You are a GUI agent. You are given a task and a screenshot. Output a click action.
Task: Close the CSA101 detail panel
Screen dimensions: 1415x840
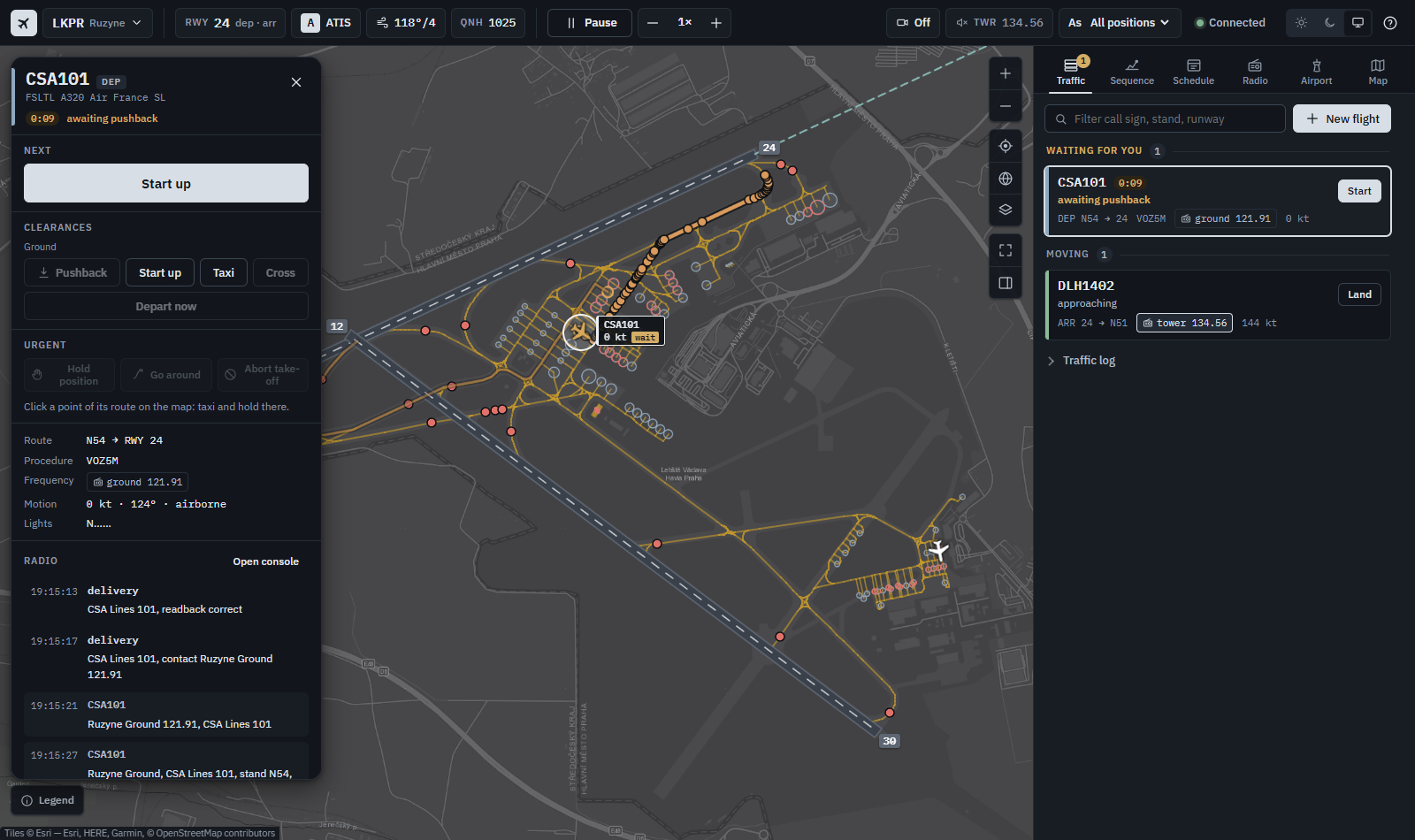[x=296, y=82]
